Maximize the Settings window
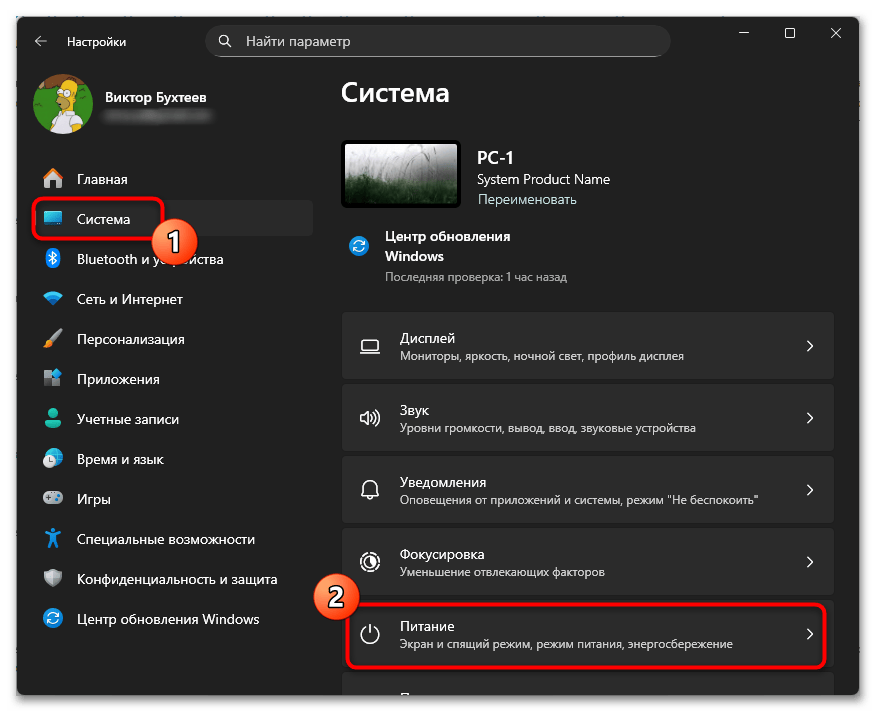876x712 pixels. tap(789, 33)
